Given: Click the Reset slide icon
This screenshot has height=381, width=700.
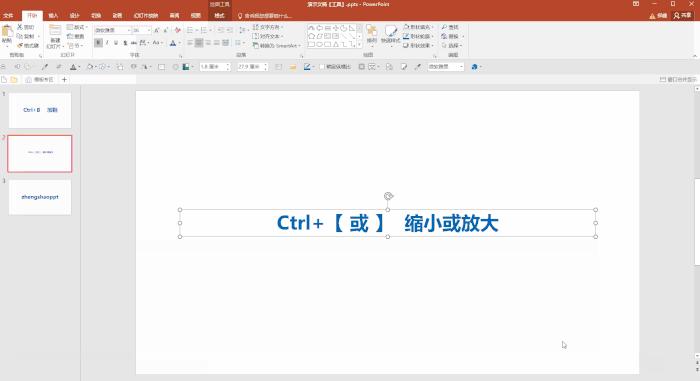Looking at the screenshot, I should (x=76, y=36).
